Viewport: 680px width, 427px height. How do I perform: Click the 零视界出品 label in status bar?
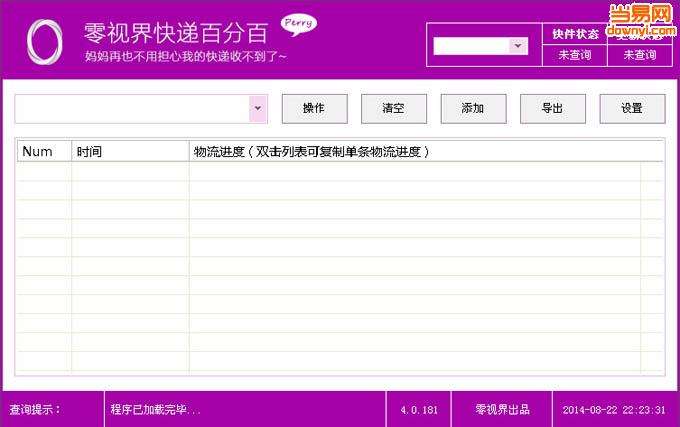tap(502, 410)
